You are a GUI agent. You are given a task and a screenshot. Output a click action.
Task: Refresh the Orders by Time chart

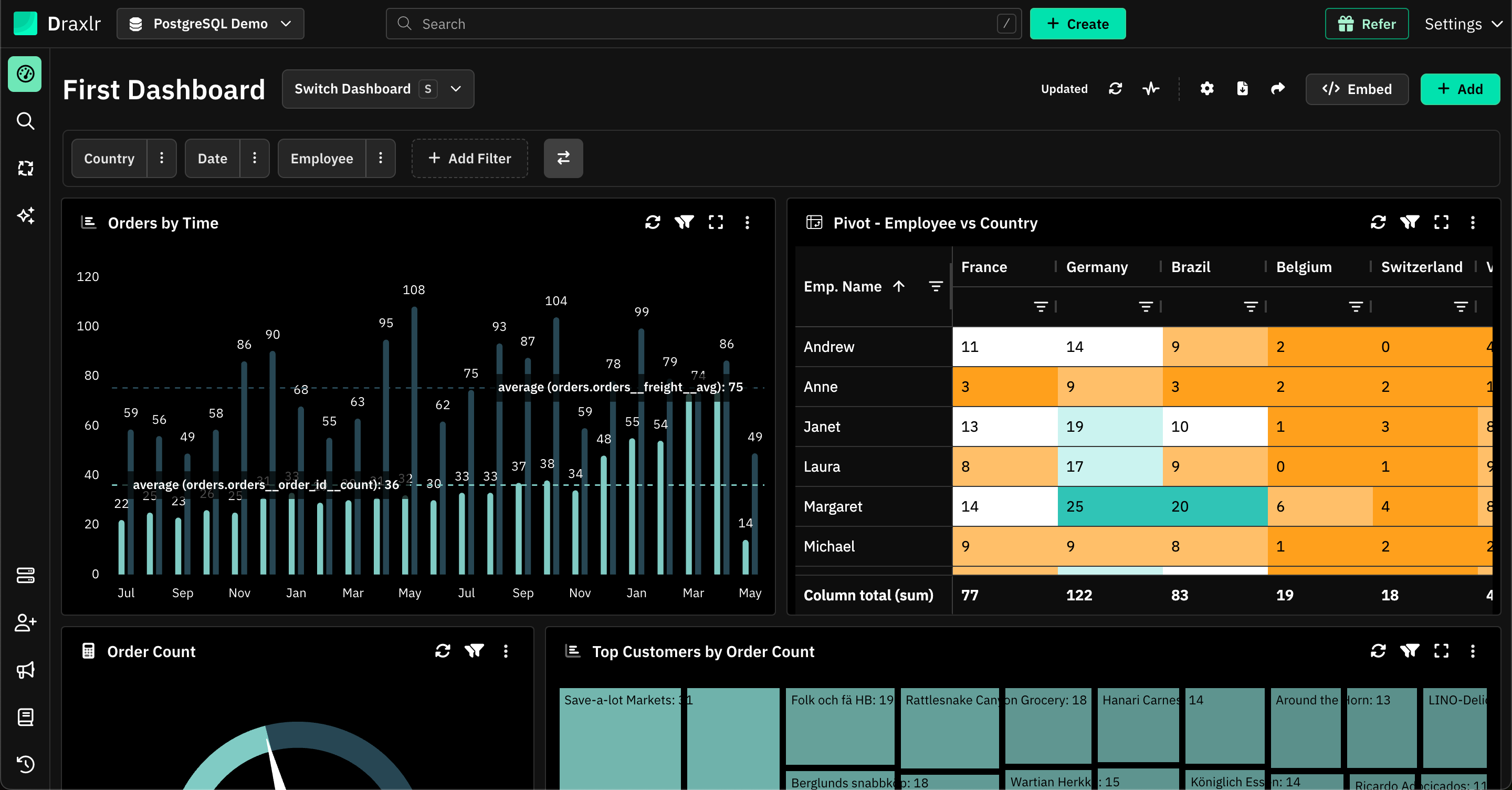(652, 223)
